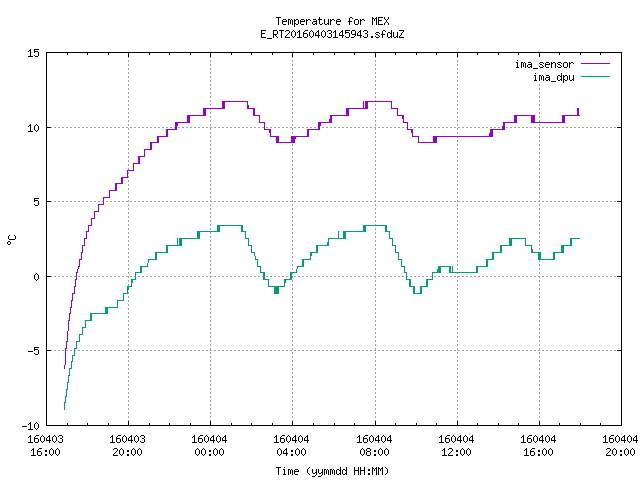Viewport: 640px width, 480px height.
Task: Click the x-axis tick '160404 16:00'
Action: click(538, 446)
